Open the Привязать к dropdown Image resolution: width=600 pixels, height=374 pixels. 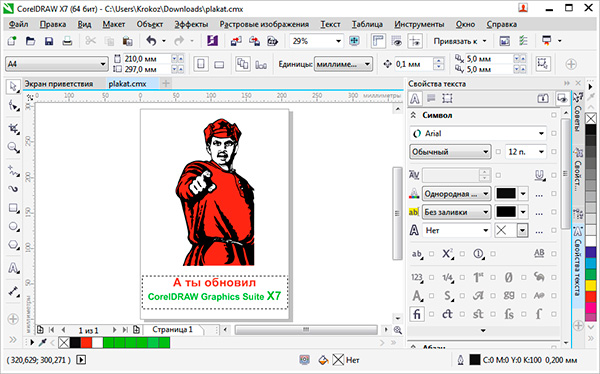click(x=459, y=41)
